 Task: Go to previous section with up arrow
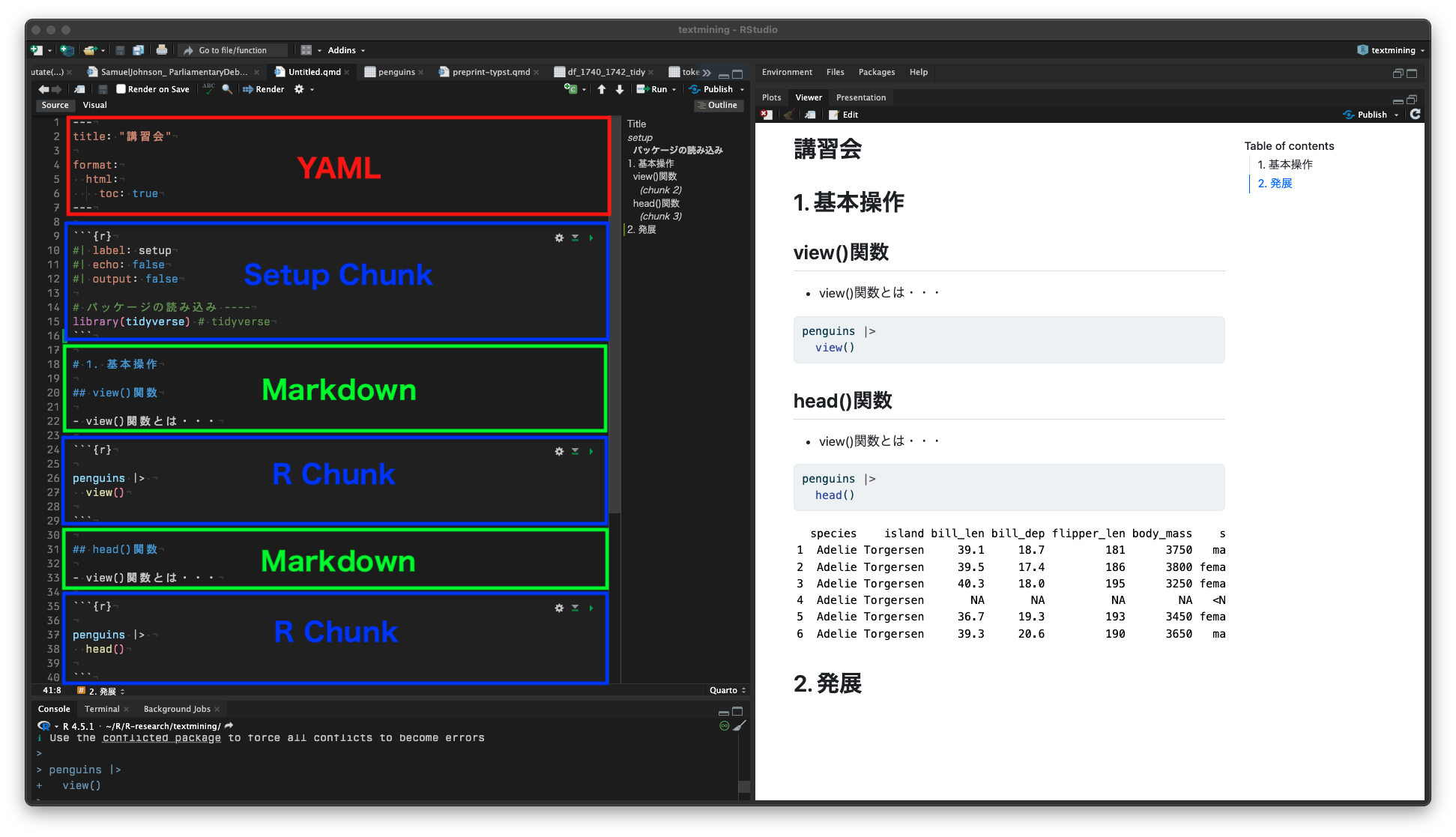click(x=602, y=89)
